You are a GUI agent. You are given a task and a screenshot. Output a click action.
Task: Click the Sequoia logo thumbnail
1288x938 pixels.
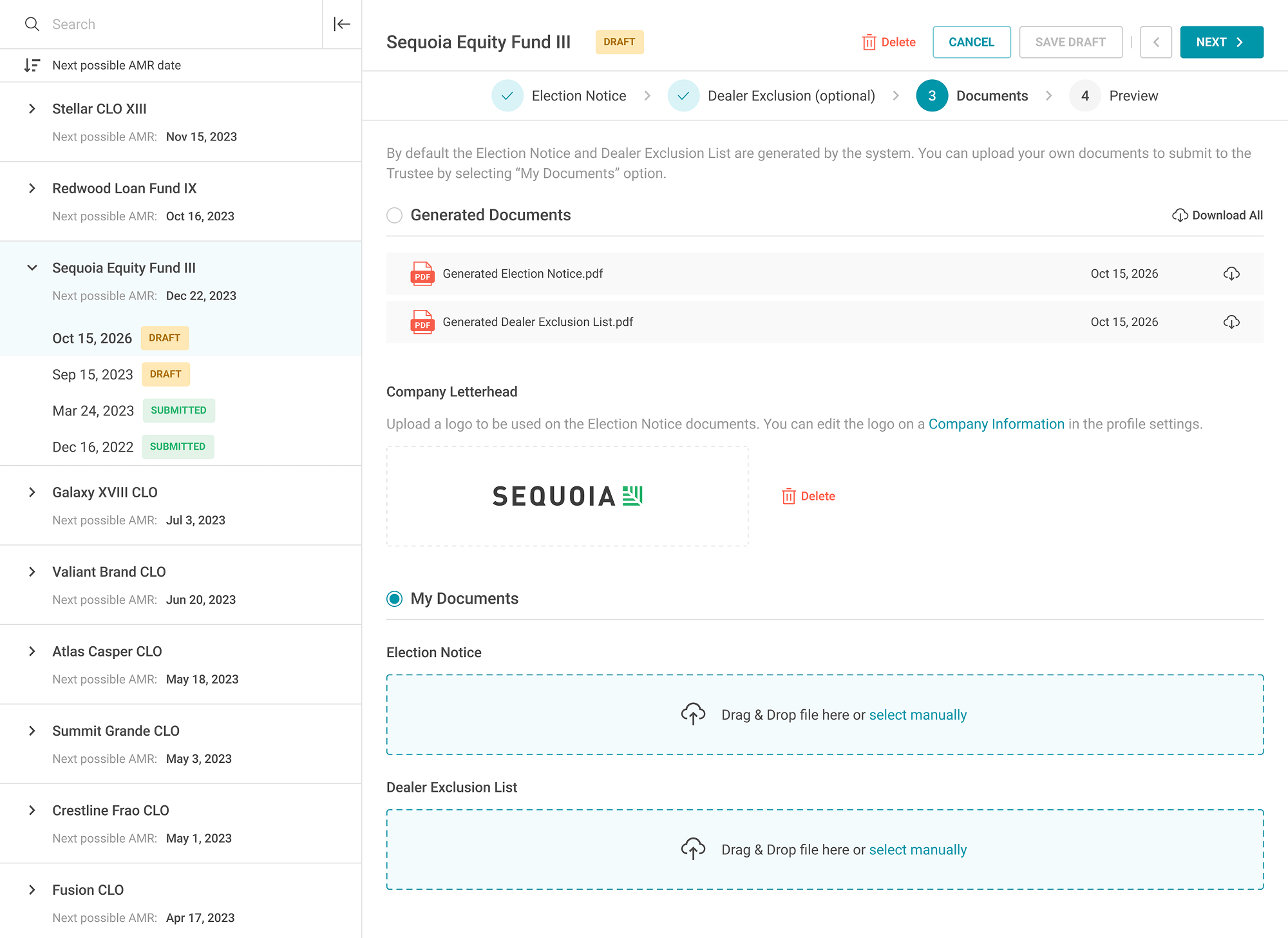coord(567,496)
